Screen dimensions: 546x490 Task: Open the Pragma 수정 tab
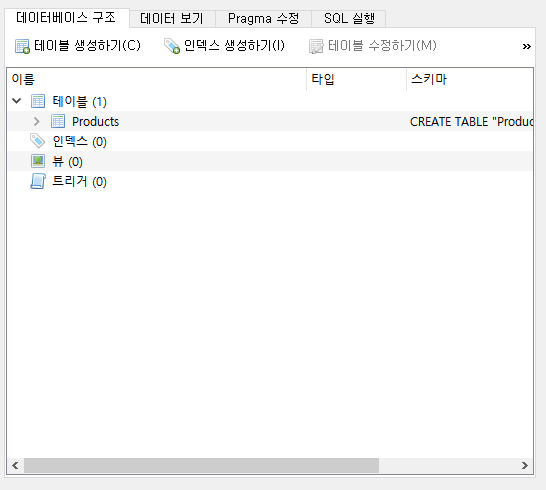[x=263, y=18]
